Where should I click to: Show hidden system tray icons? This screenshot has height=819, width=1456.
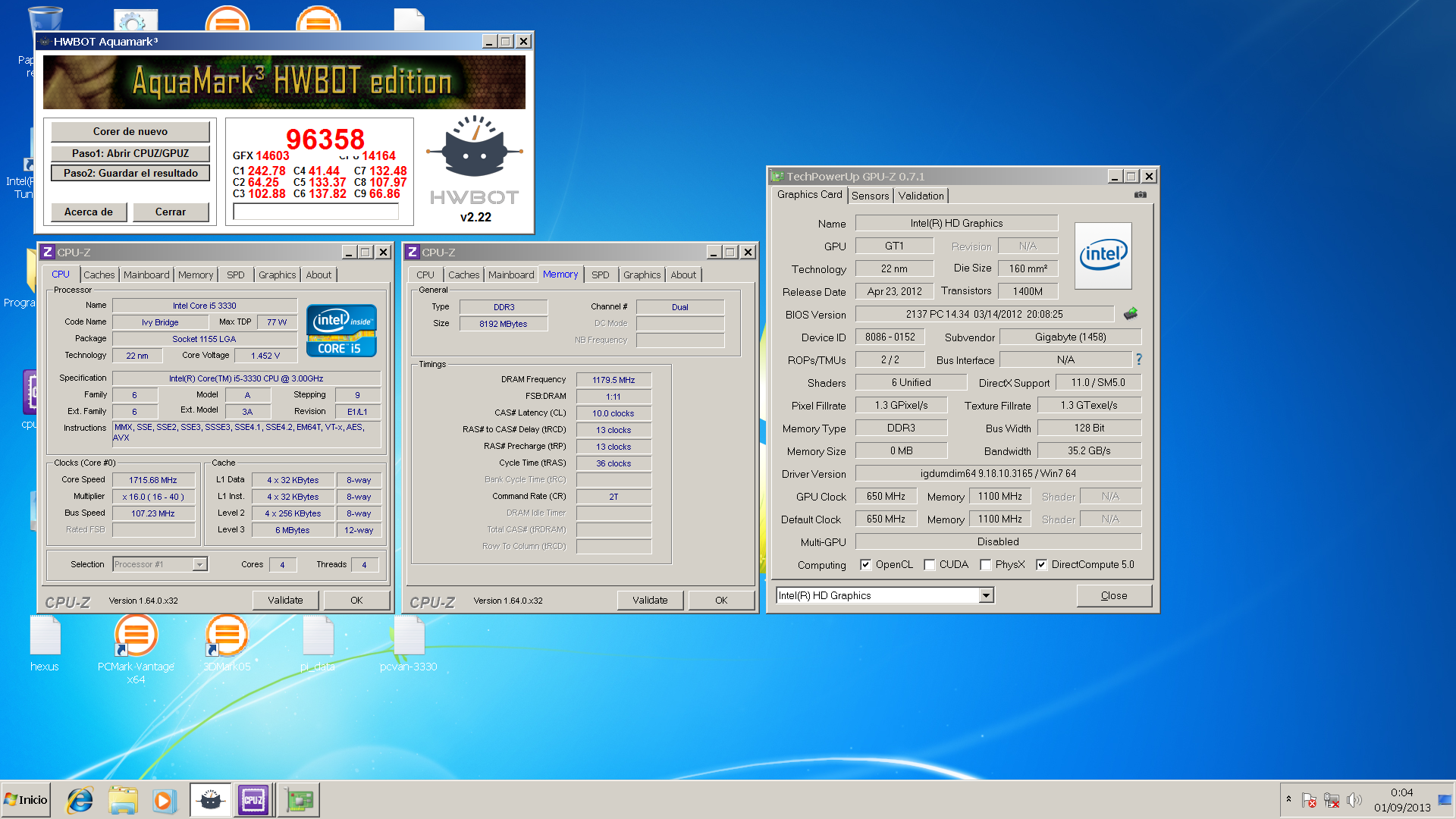tap(1288, 799)
